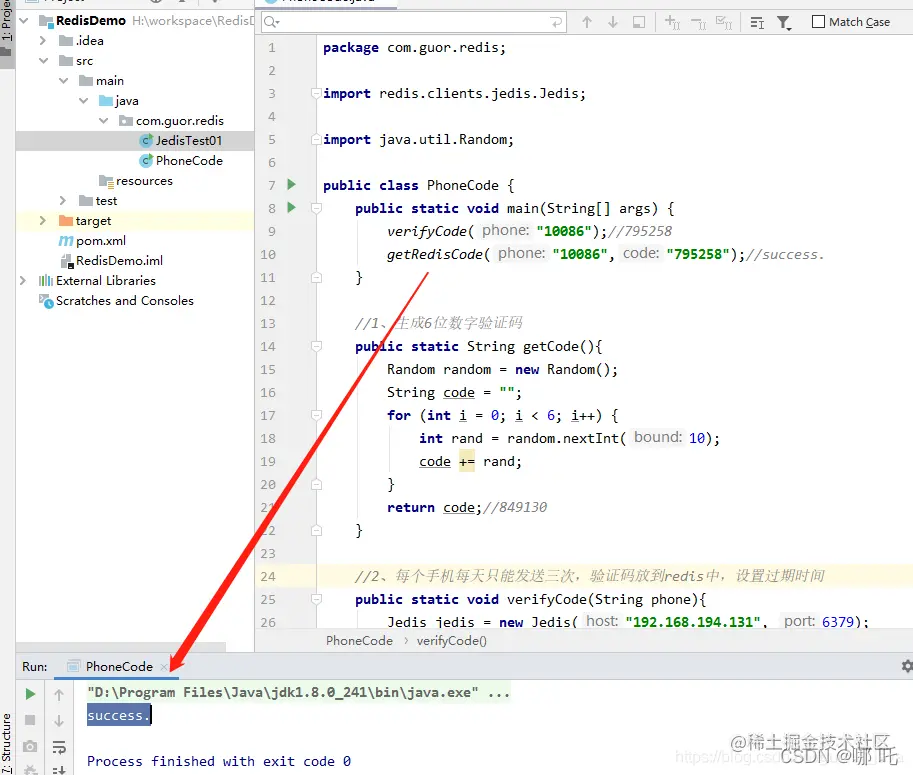Viewport: 913px width, 775px height.
Task: Fold the for loop at line 17
Action: (x=316, y=415)
